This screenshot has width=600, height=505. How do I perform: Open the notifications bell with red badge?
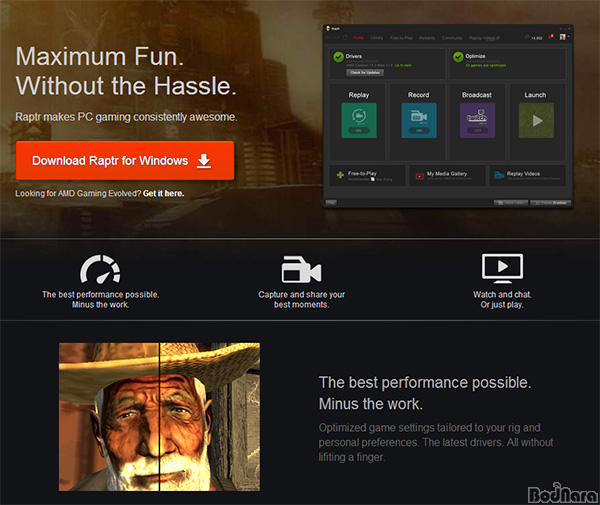point(551,37)
